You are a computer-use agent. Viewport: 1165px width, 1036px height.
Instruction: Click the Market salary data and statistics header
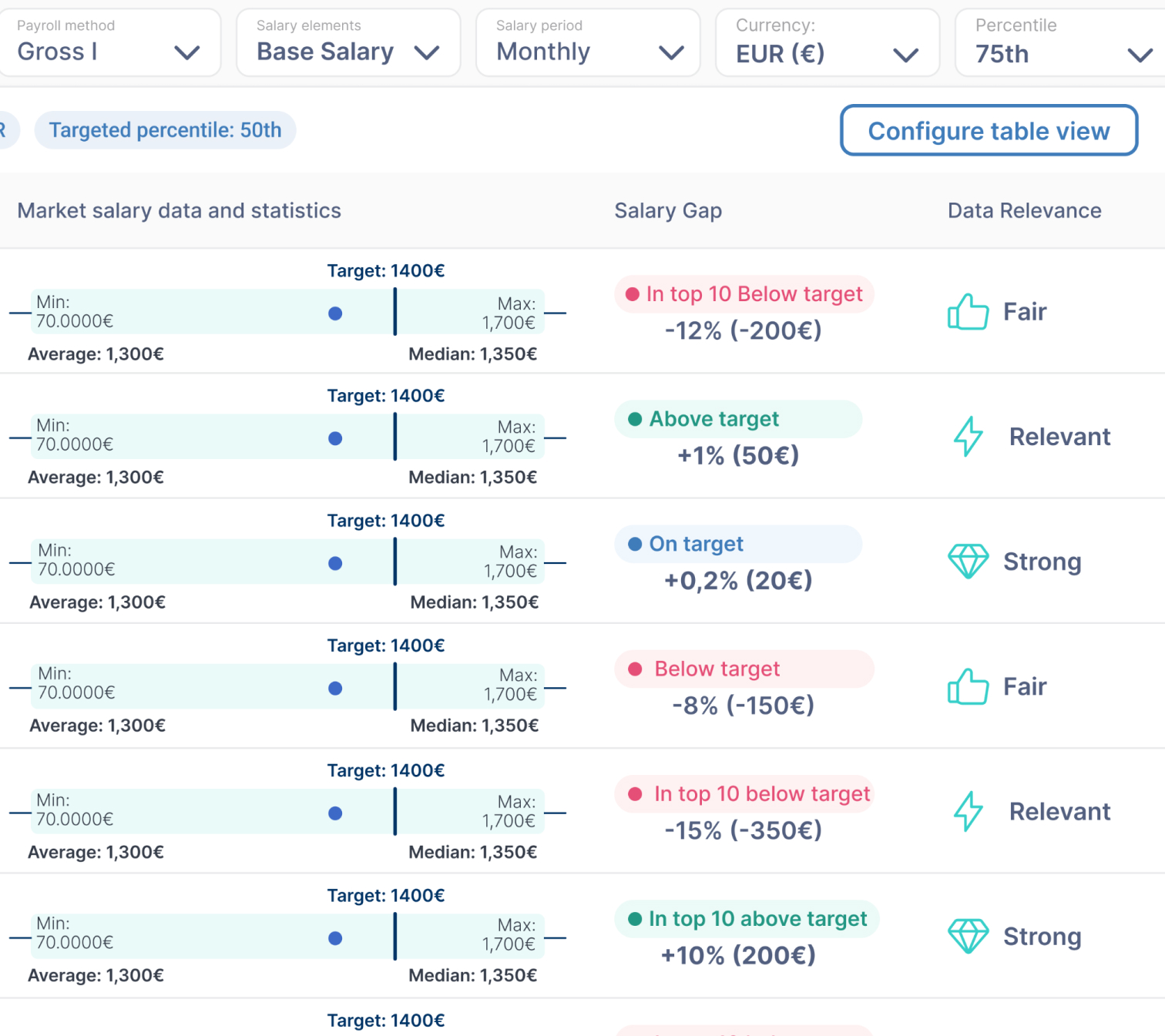tap(179, 210)
